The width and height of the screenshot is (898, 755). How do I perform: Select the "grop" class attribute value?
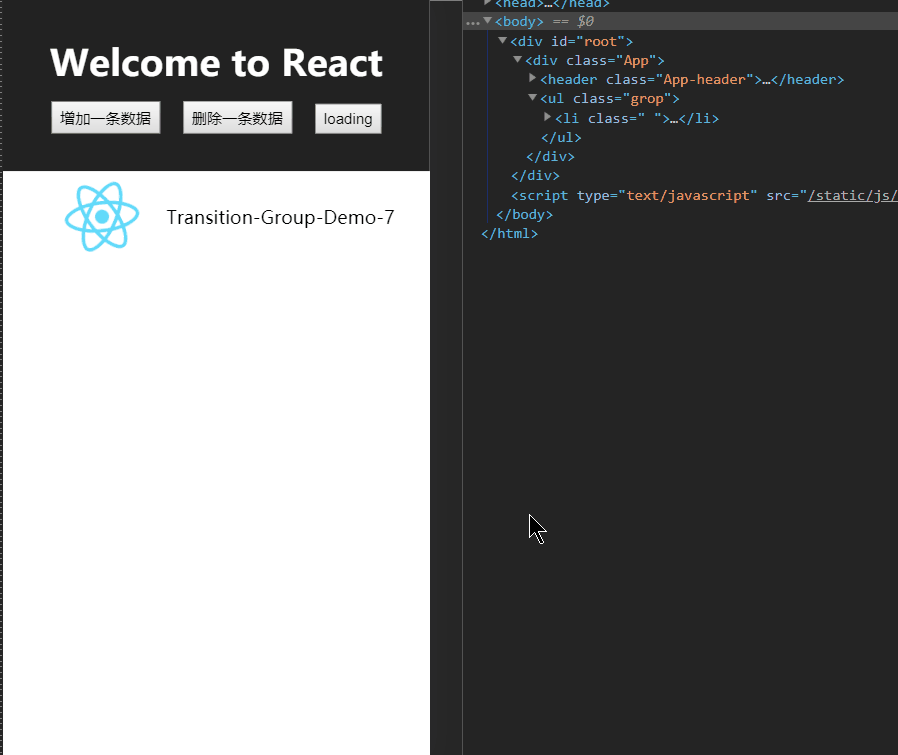647,99
